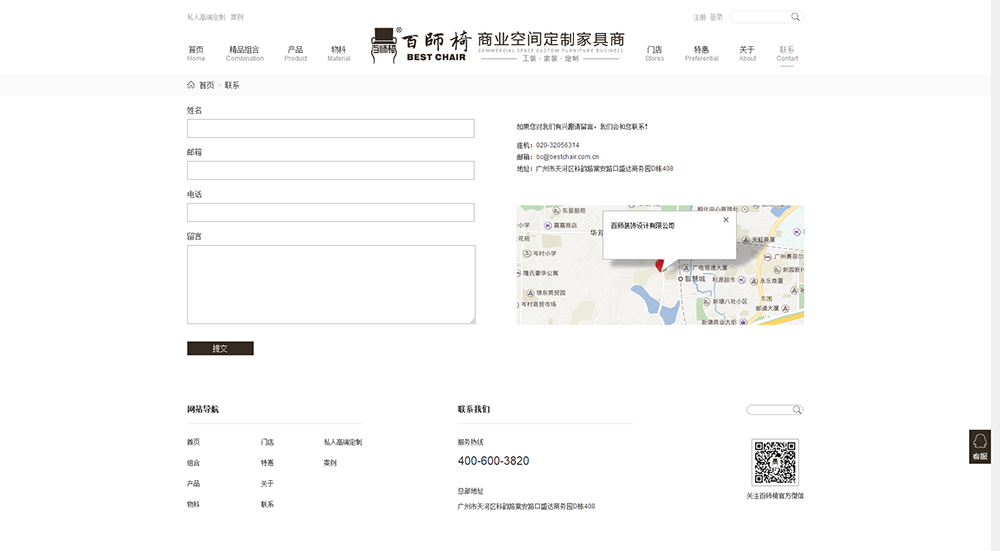Click the 智慧城 label on the map

tap(695, 279)
